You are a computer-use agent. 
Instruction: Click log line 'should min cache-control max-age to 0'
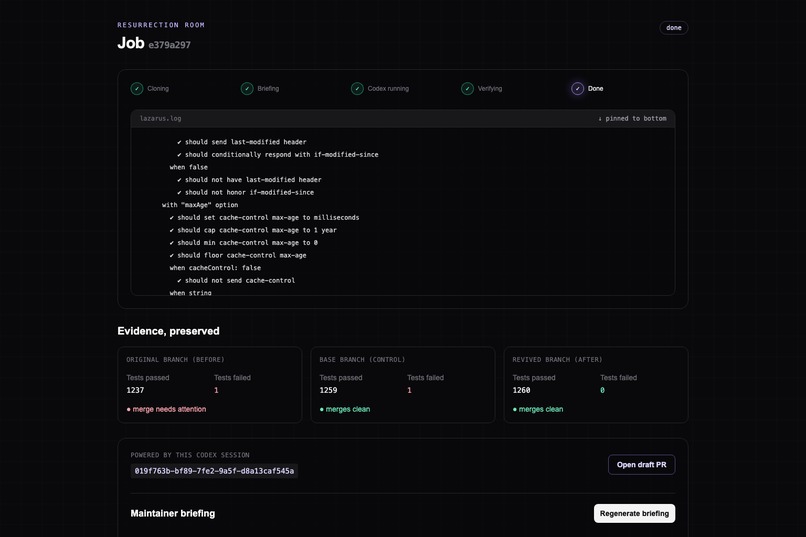[244, 243]
